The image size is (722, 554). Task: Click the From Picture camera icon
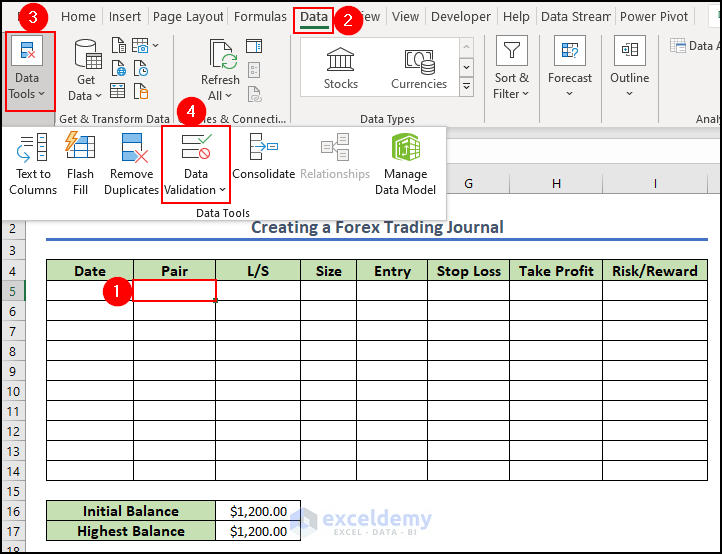pyautogui.click(x=140, y=46)
